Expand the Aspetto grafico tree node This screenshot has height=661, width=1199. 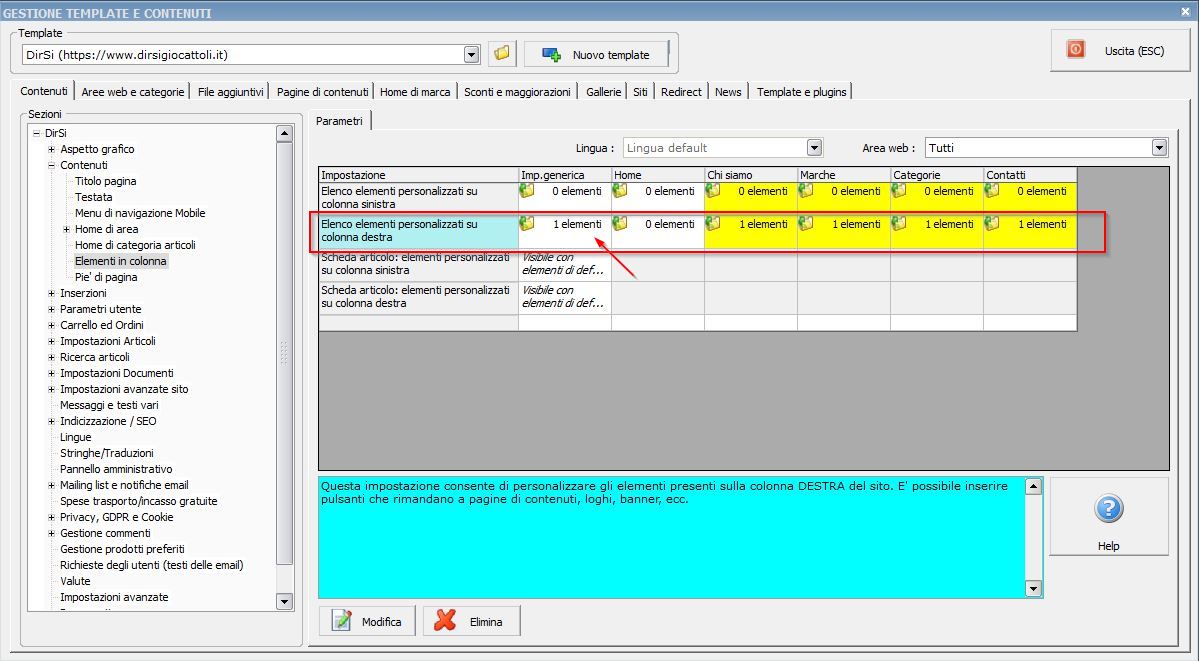pyautogui.click(x=51, y=149)
